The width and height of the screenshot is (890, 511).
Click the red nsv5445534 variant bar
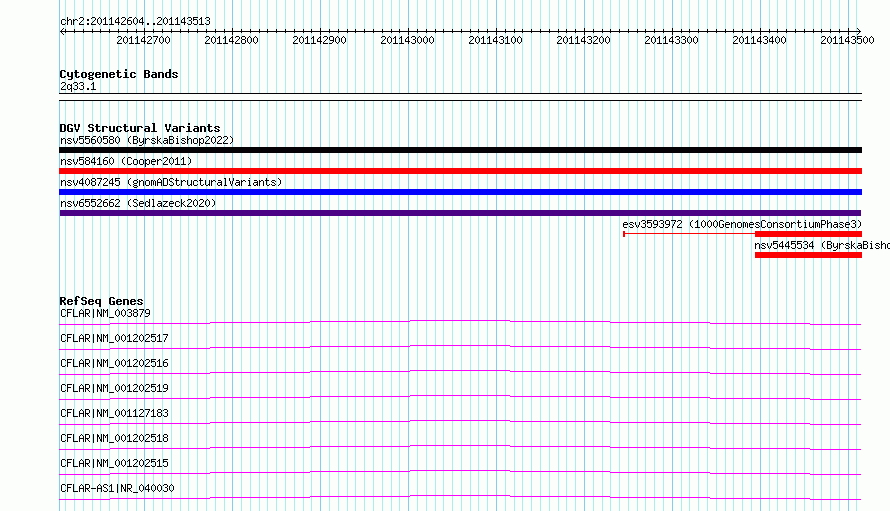click(x=808, y=255)
